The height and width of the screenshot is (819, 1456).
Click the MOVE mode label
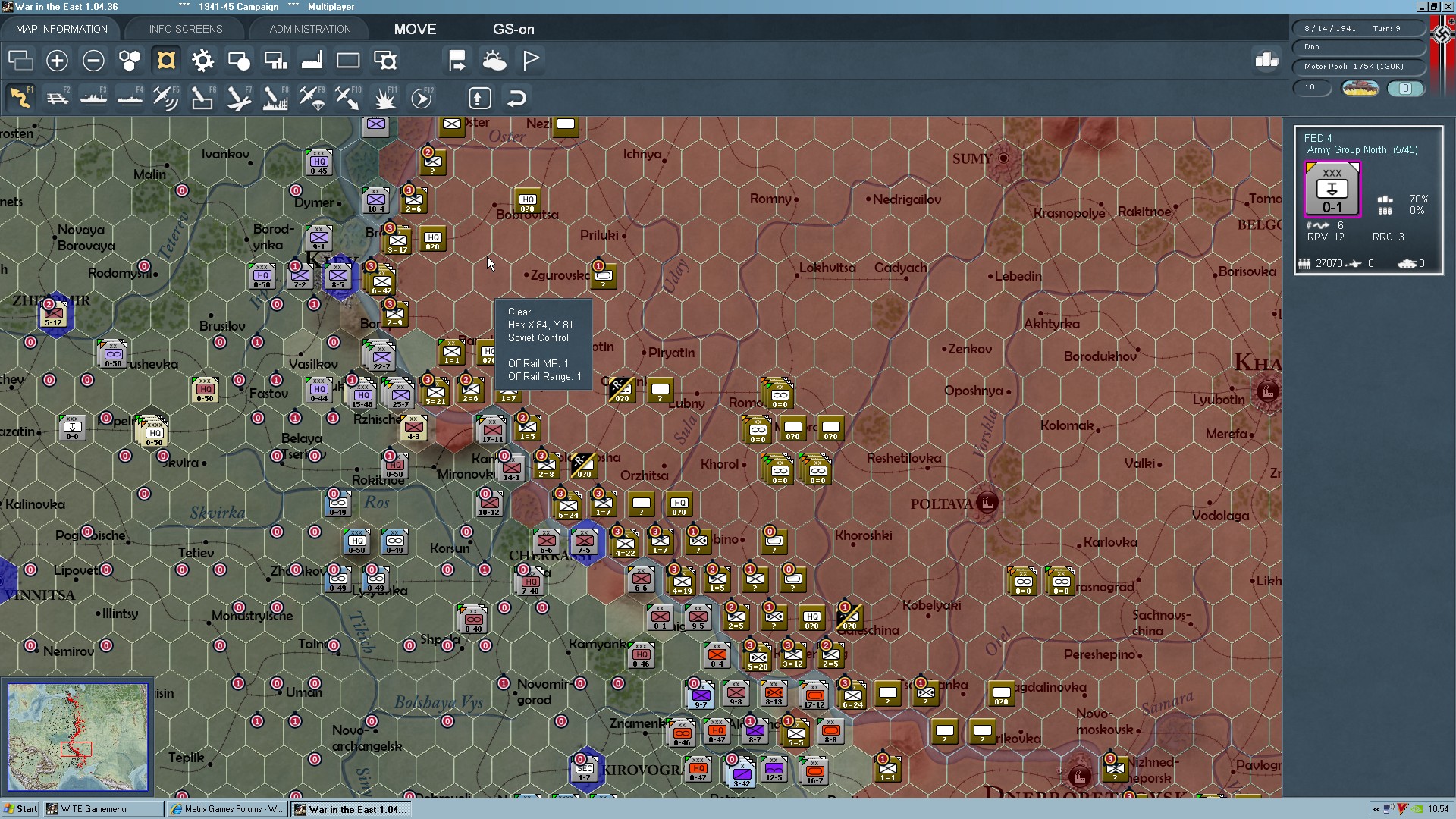[415, 29]
